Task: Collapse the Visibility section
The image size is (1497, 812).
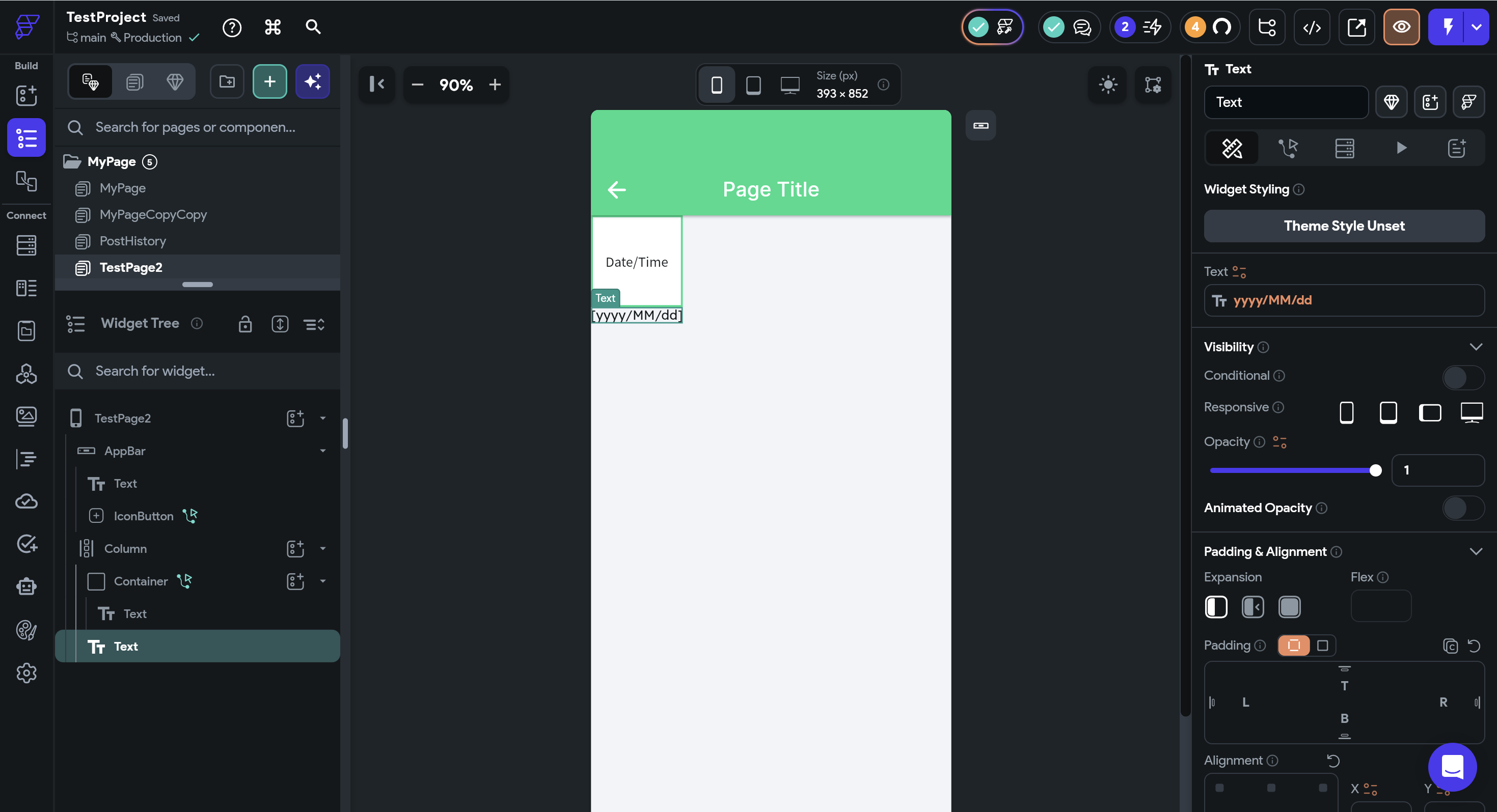Action: tap(1476, 347)
